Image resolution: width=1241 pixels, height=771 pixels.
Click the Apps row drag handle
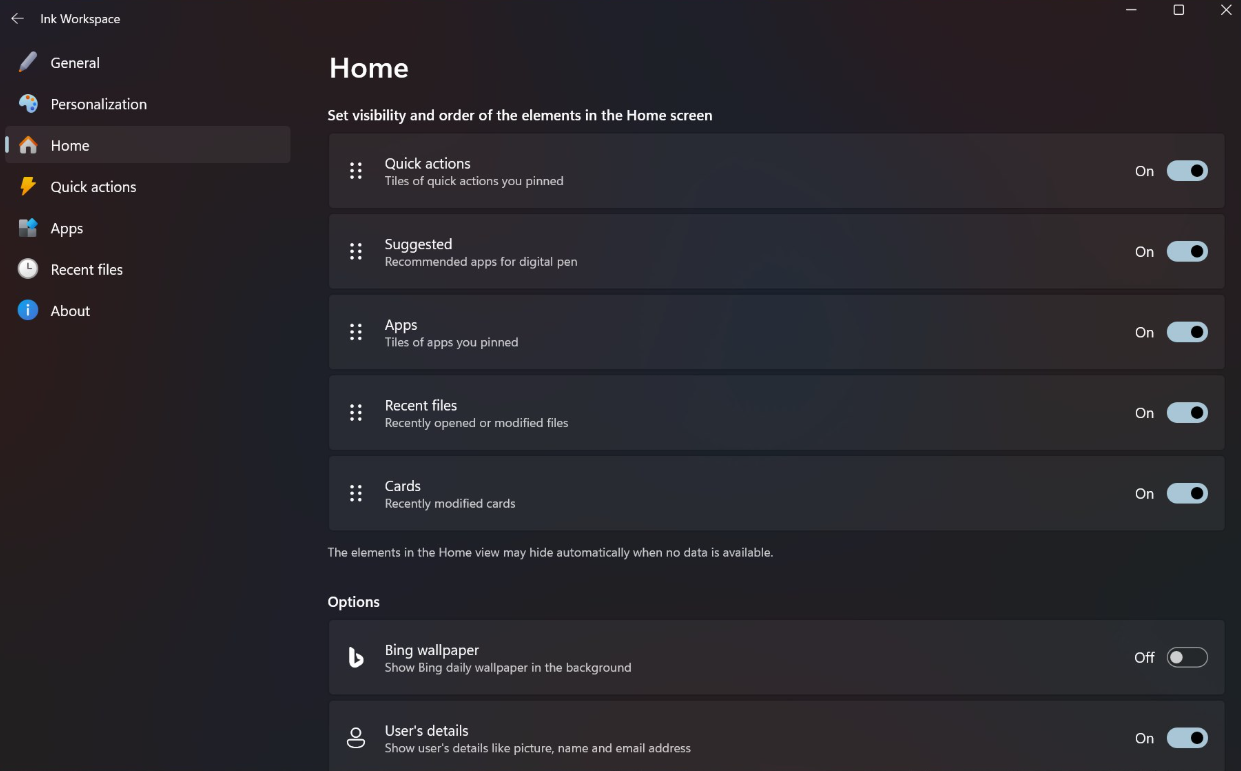(355, 332)
